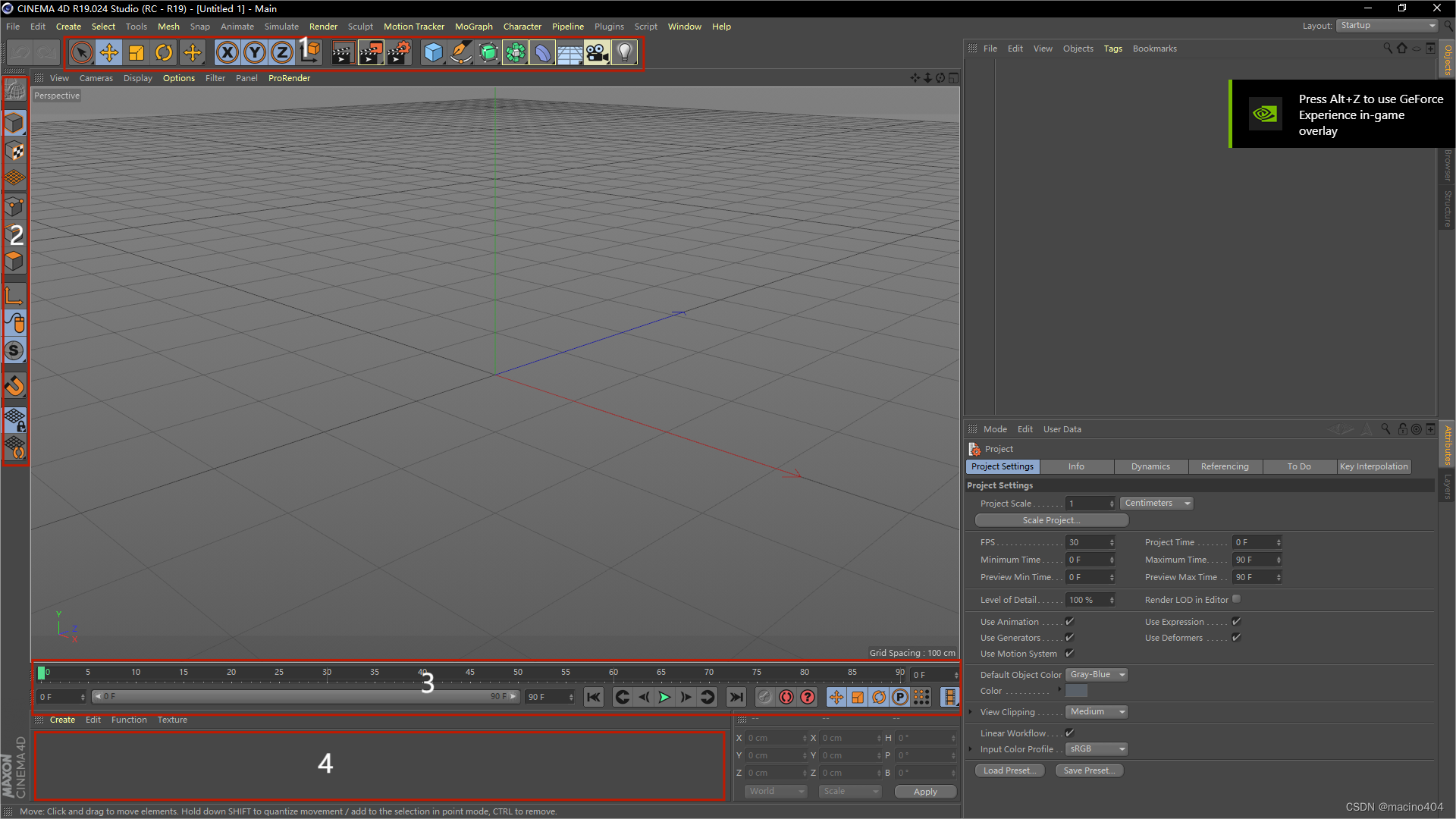Select the Live Selection tool

(x=81, y=52)
